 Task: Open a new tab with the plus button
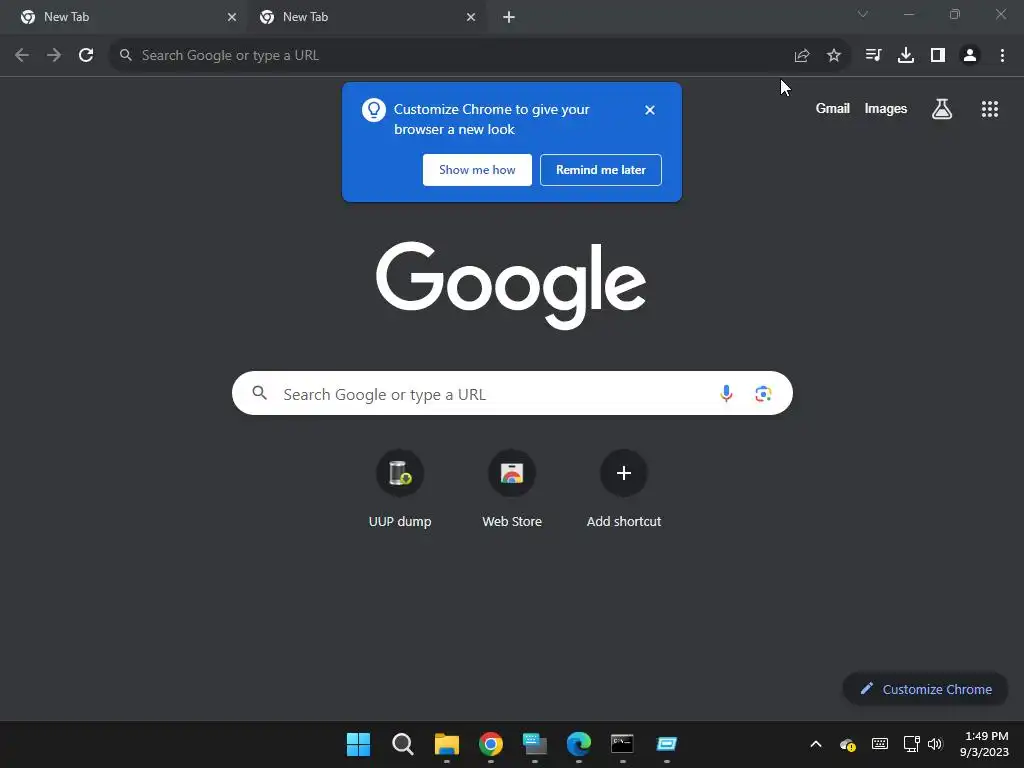coord(509,17)
